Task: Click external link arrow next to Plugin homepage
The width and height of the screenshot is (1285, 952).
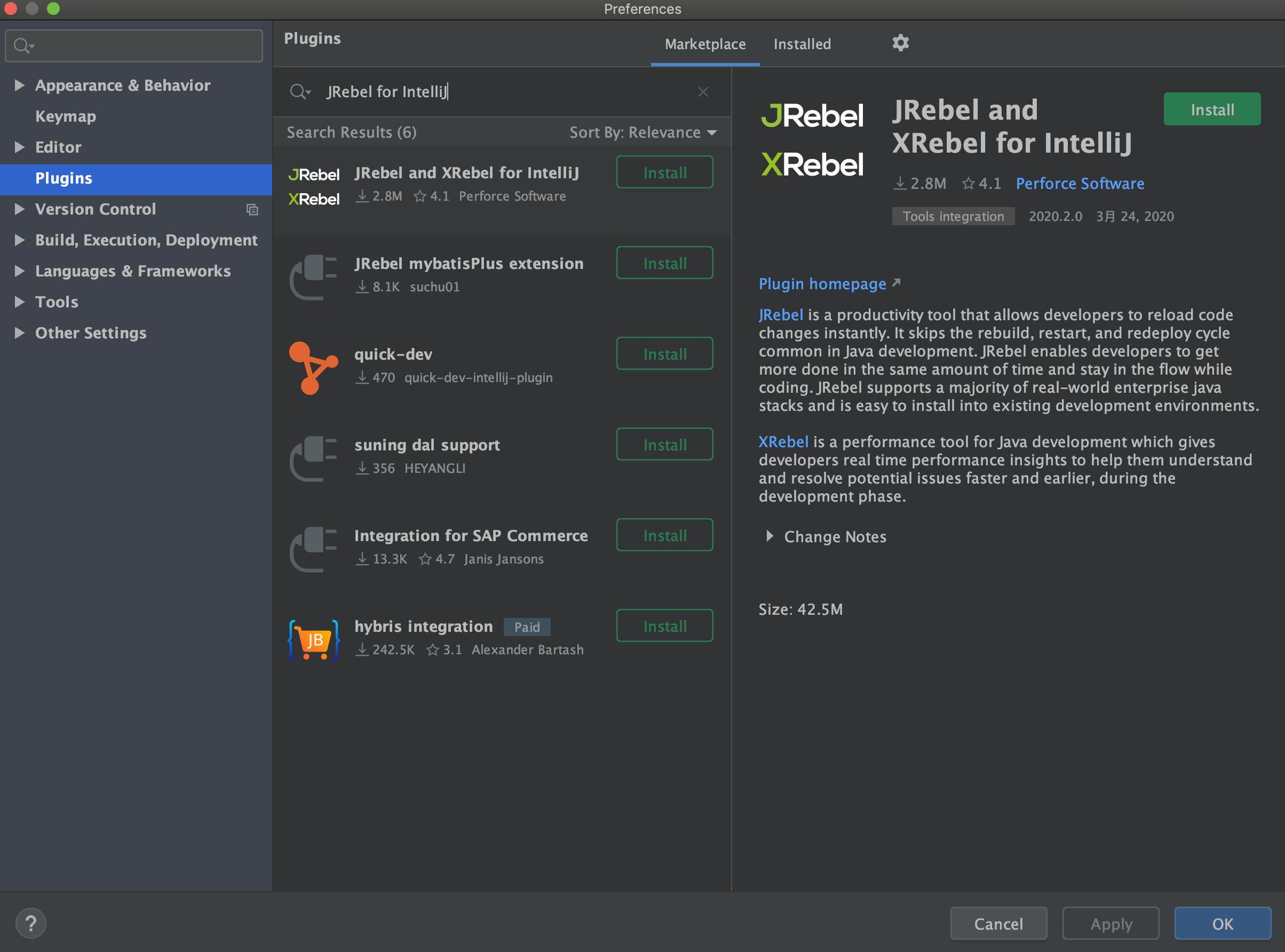Action: (x=896, y=282)
